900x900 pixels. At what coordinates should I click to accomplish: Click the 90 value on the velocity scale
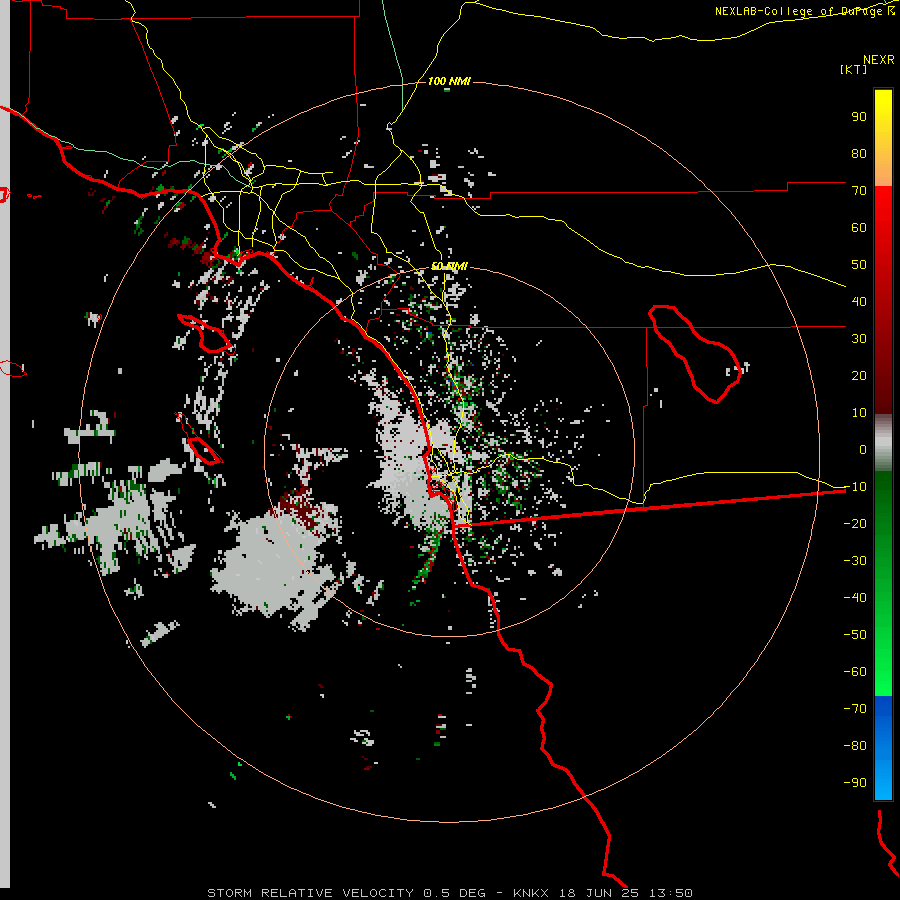(859, 117)
